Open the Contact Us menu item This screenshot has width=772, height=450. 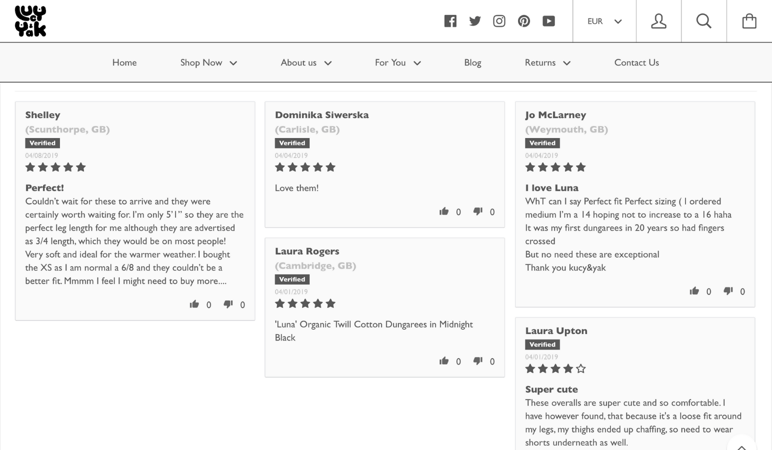point(636,63)
